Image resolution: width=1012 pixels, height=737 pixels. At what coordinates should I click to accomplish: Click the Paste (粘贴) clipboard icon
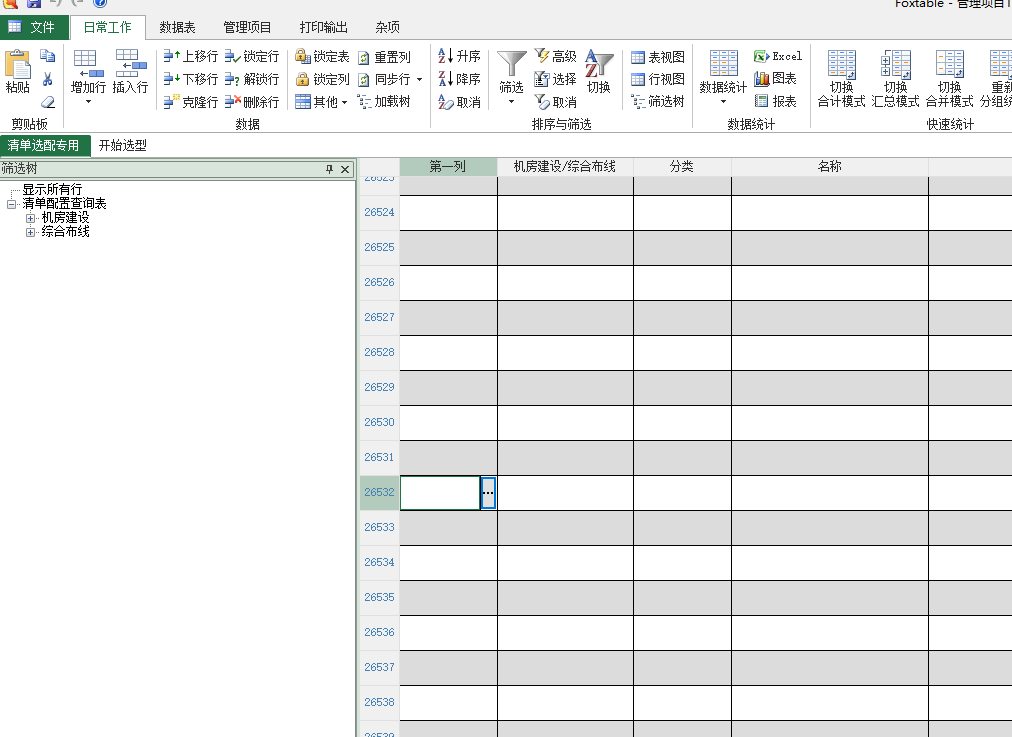click(17, 65)
